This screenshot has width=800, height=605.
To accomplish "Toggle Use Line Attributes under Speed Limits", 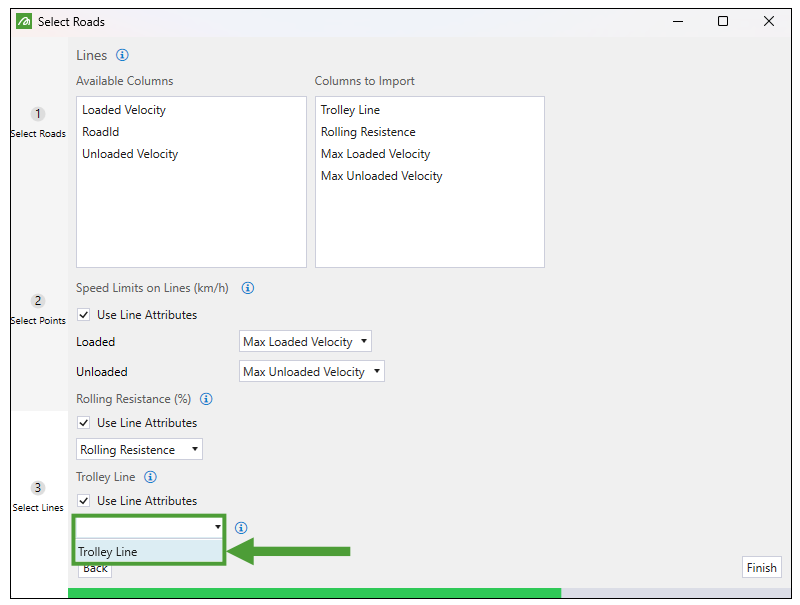I will (x=84, y=315).
